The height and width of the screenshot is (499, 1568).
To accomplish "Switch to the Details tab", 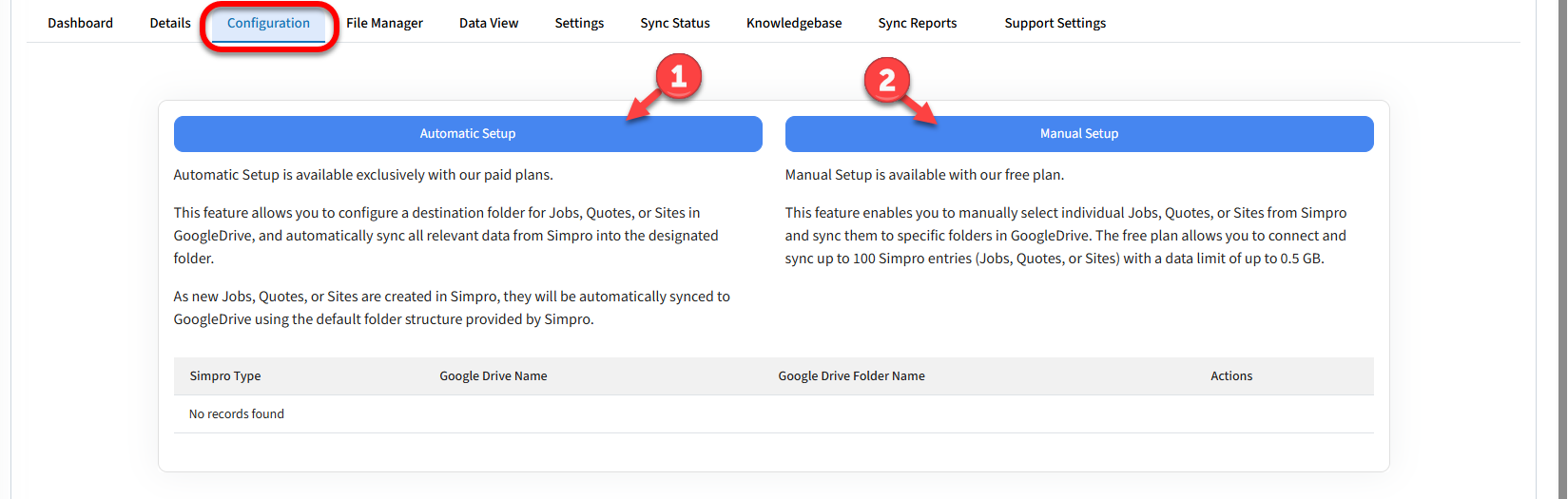I will pos(170,23).
